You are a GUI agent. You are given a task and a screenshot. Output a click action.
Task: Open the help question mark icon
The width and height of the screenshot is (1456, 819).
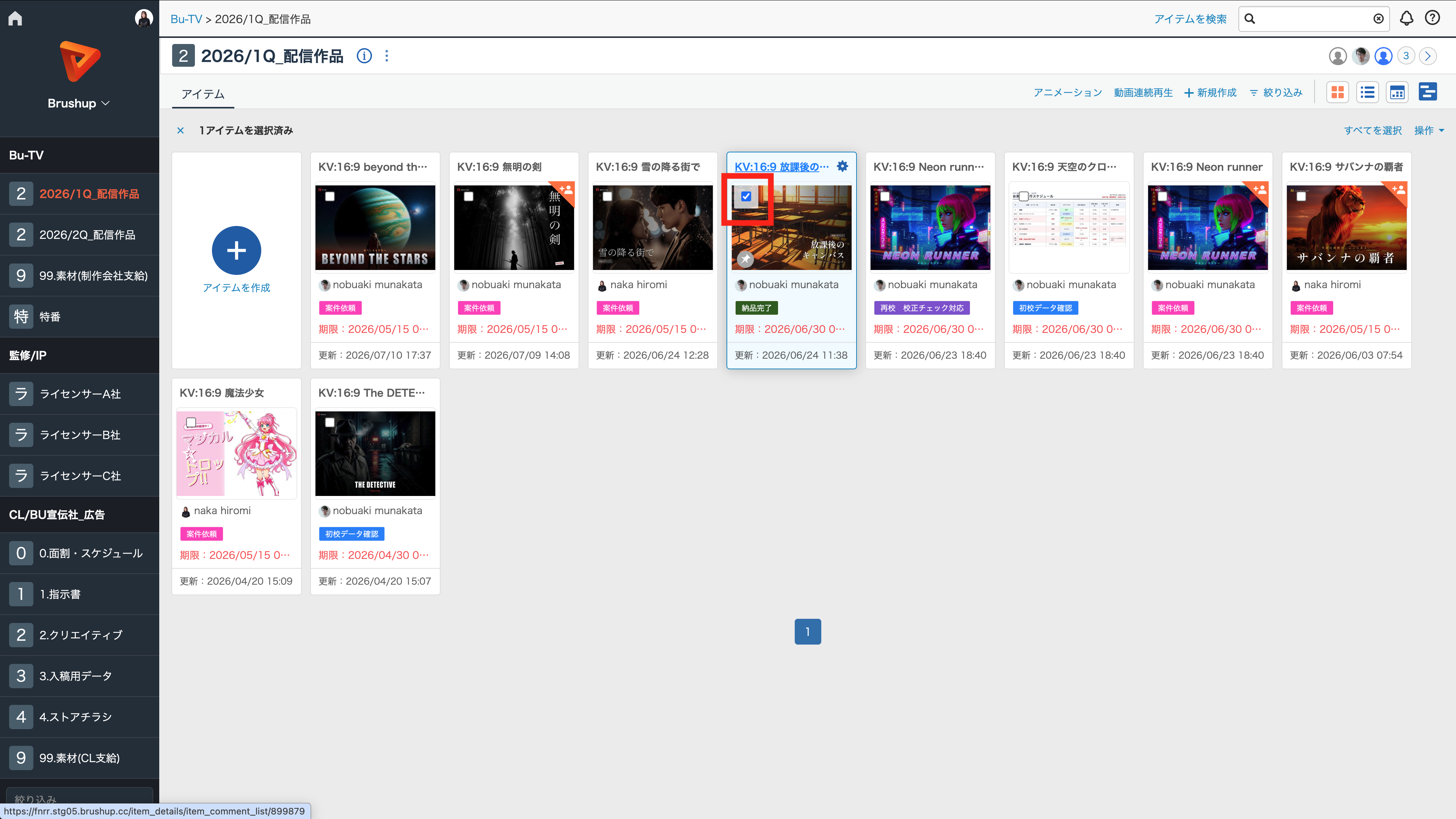click(x=1432, y=18)
